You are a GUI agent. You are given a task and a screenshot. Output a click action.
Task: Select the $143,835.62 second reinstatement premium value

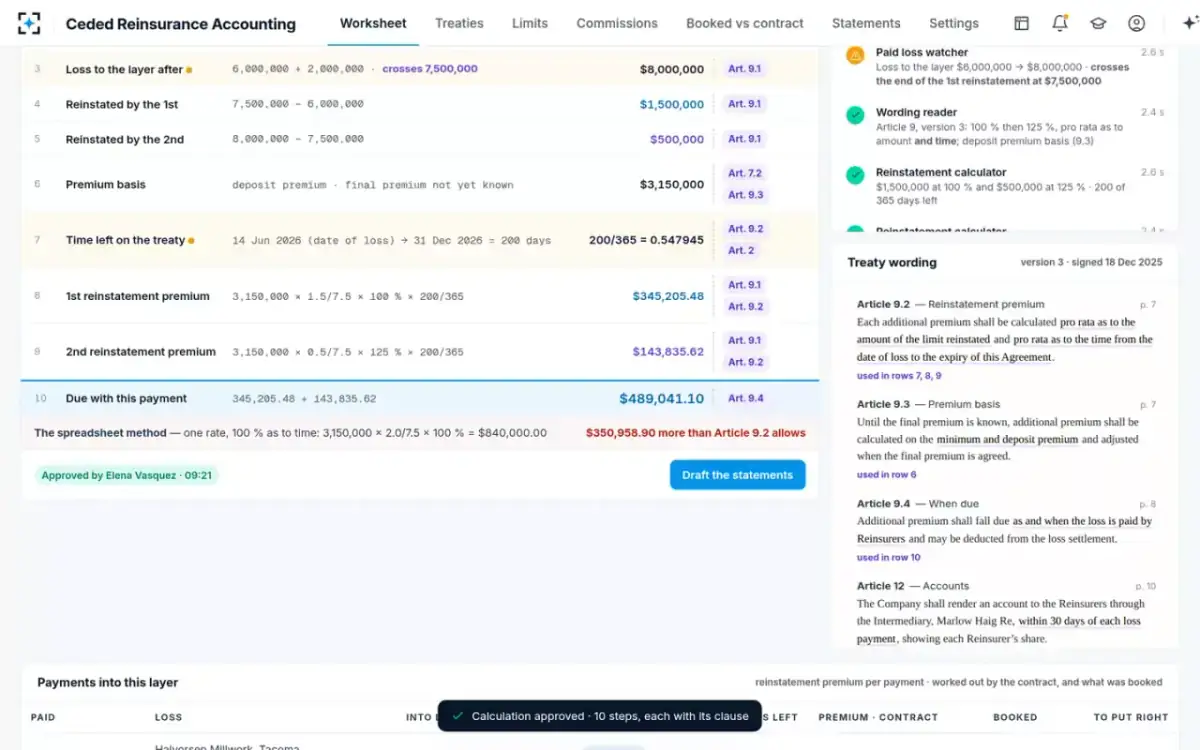[x=668, y=352]
